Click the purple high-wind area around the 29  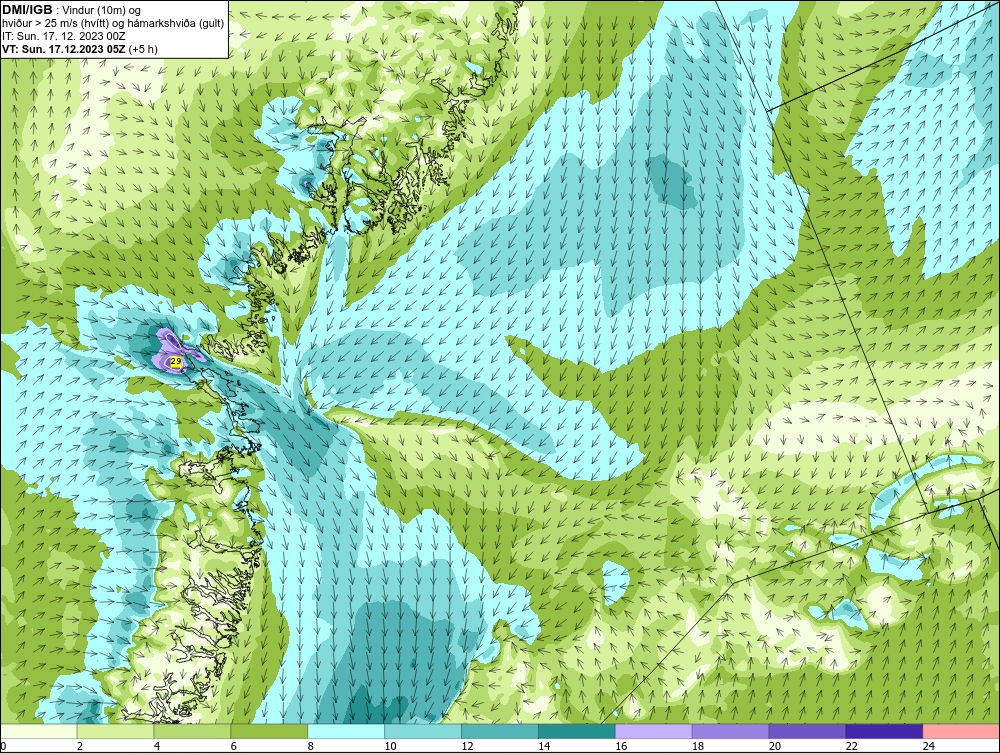pyautogui.click(x=165, y=347)
